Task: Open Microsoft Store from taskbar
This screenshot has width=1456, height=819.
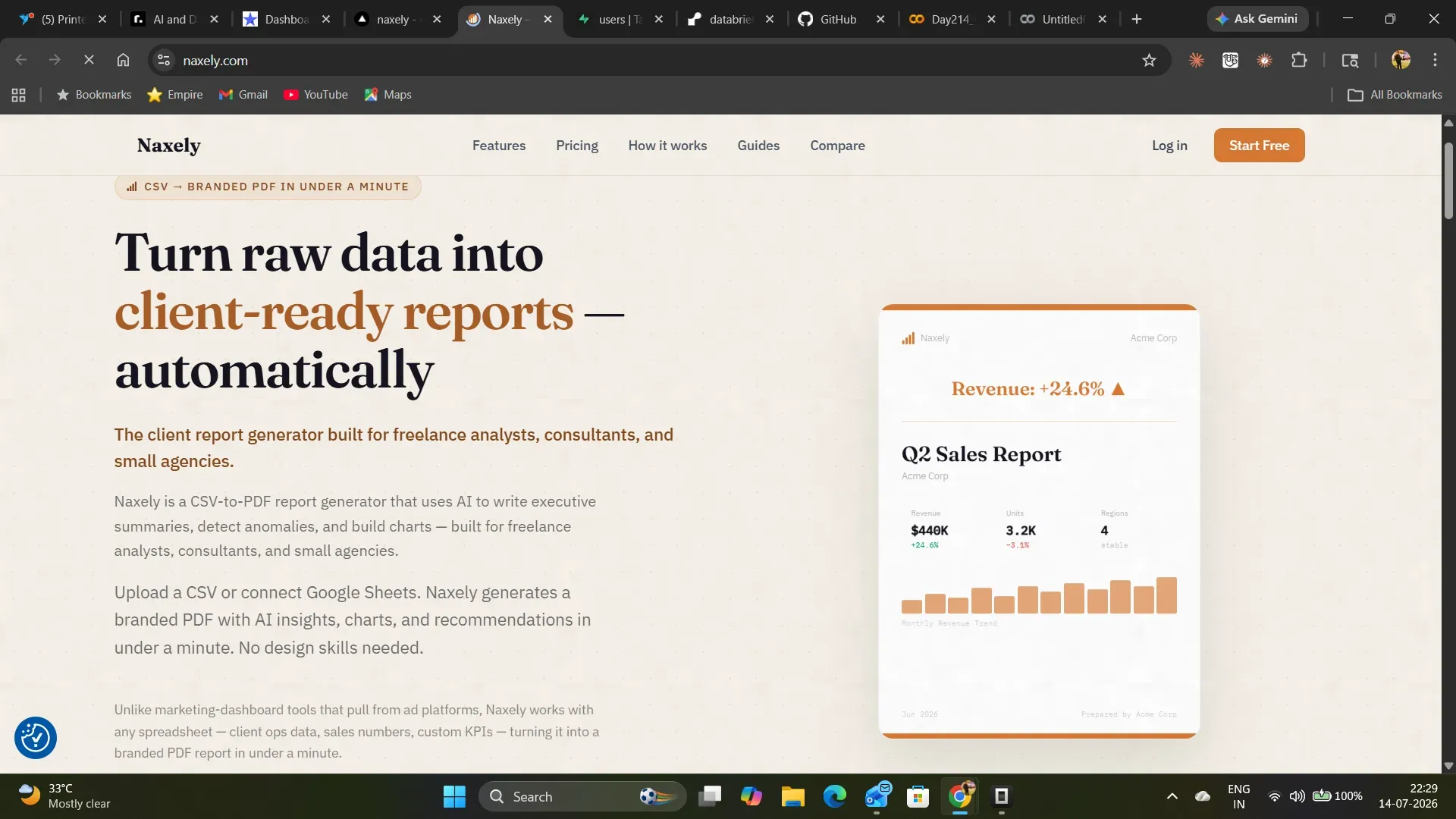Action: [x=918, y=796]
